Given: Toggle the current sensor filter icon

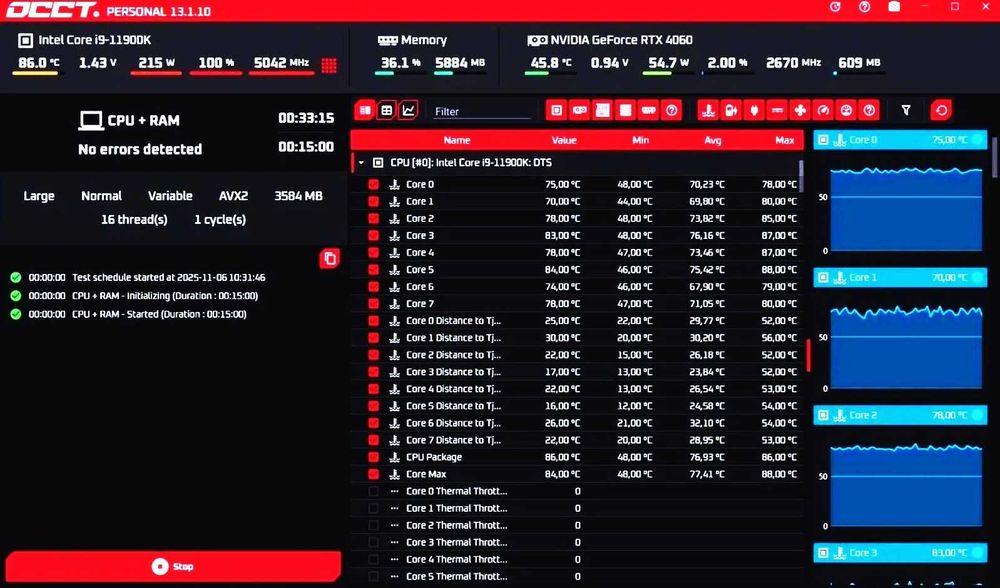Looking at the screenshot, I should (x=777, y=110).
